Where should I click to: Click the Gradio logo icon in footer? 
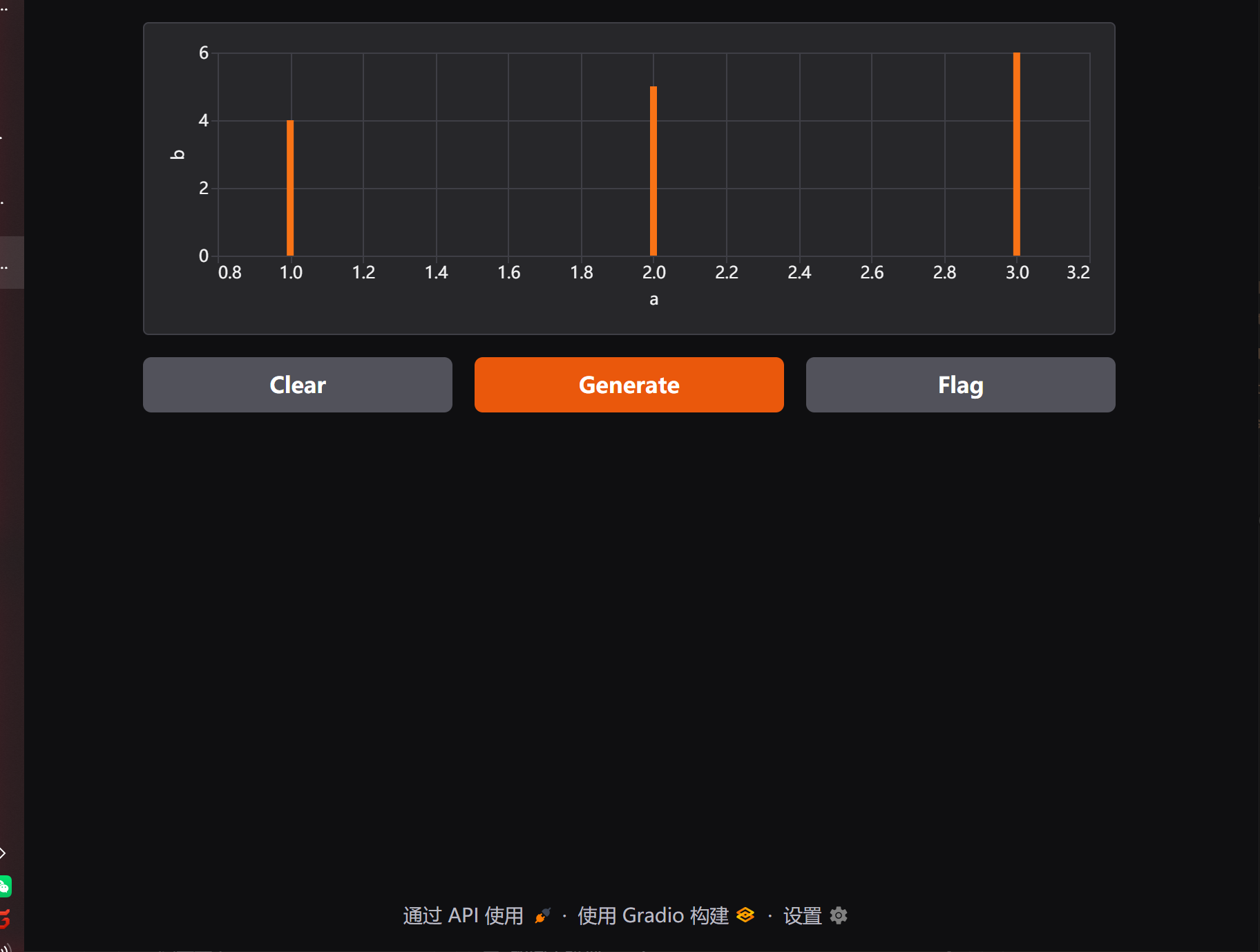(x=745, y=915)
